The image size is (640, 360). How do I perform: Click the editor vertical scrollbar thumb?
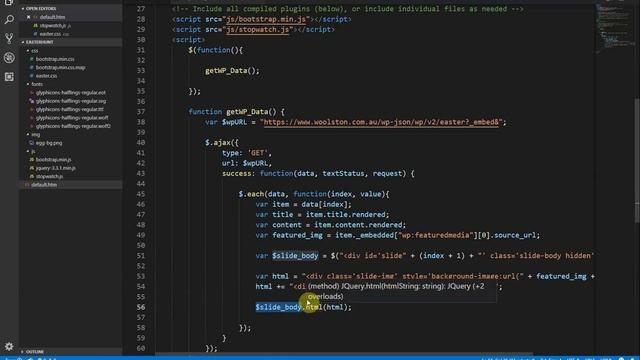pos(637,160)
